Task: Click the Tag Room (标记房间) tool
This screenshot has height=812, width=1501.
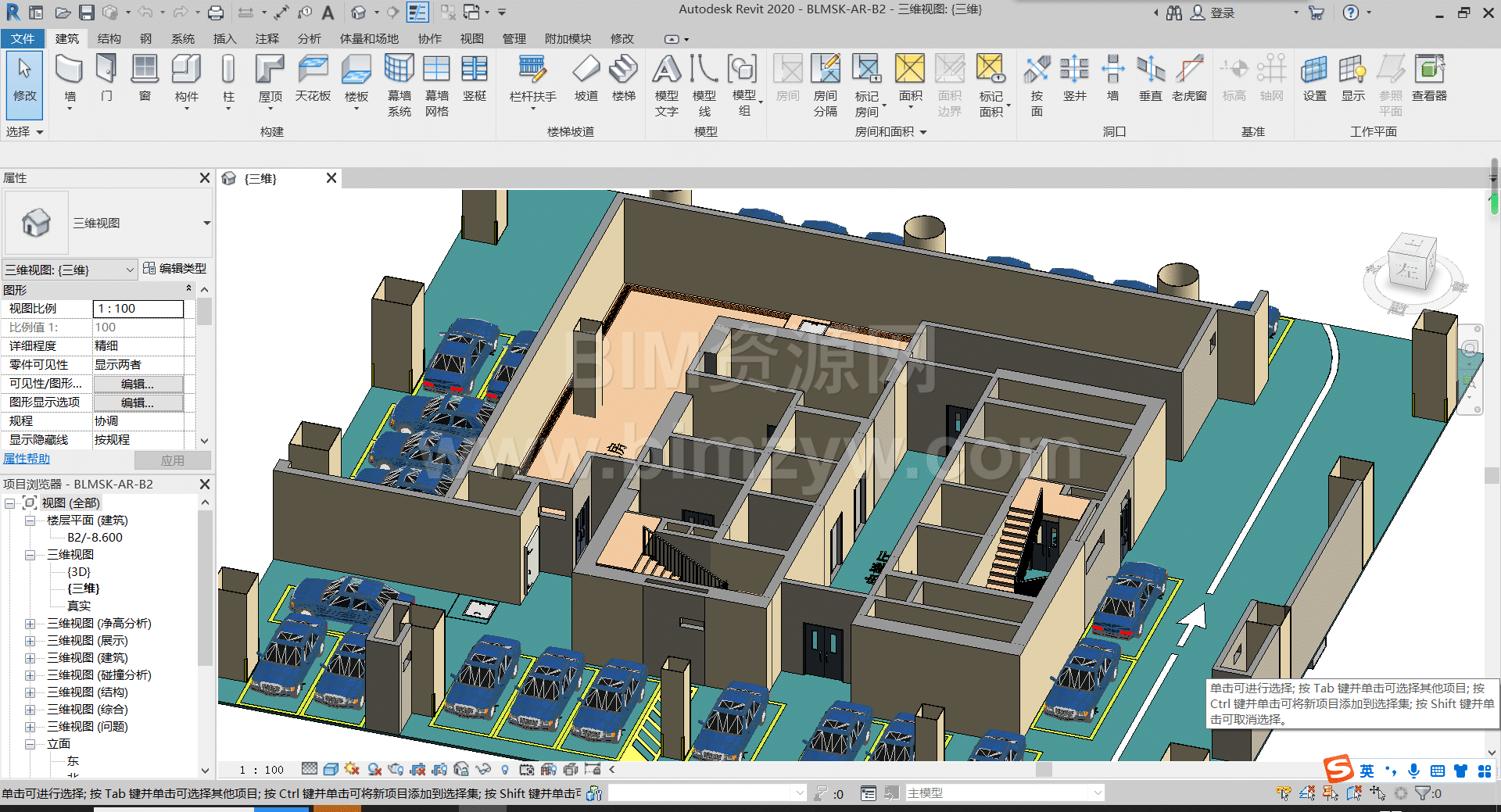Action: [x=866, y=84]
